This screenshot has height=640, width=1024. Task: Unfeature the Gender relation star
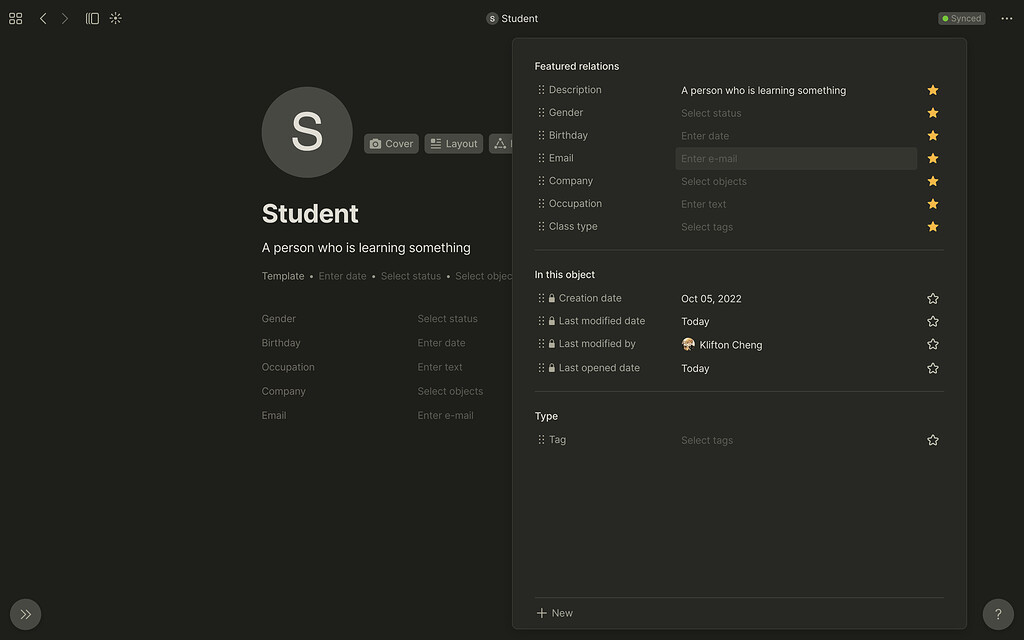click(932, 113)
